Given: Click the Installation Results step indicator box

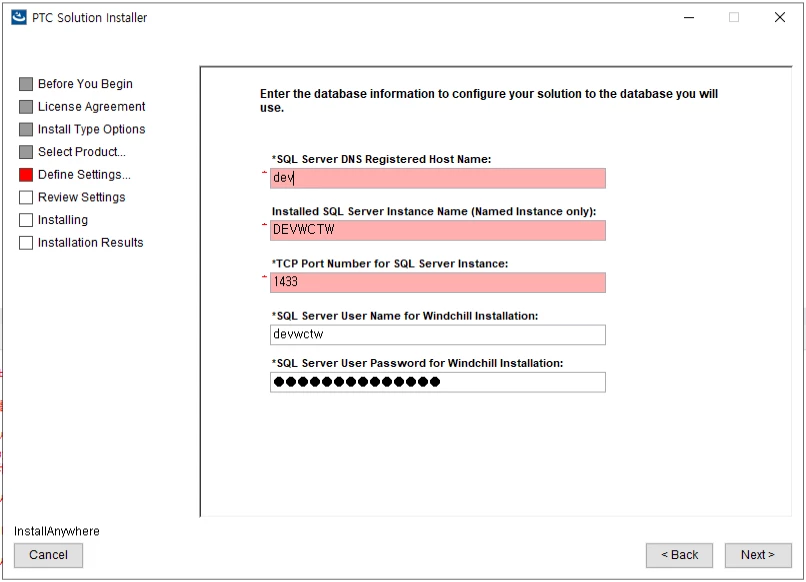Looking at the screenshot, I should click(x=26, y=243).
